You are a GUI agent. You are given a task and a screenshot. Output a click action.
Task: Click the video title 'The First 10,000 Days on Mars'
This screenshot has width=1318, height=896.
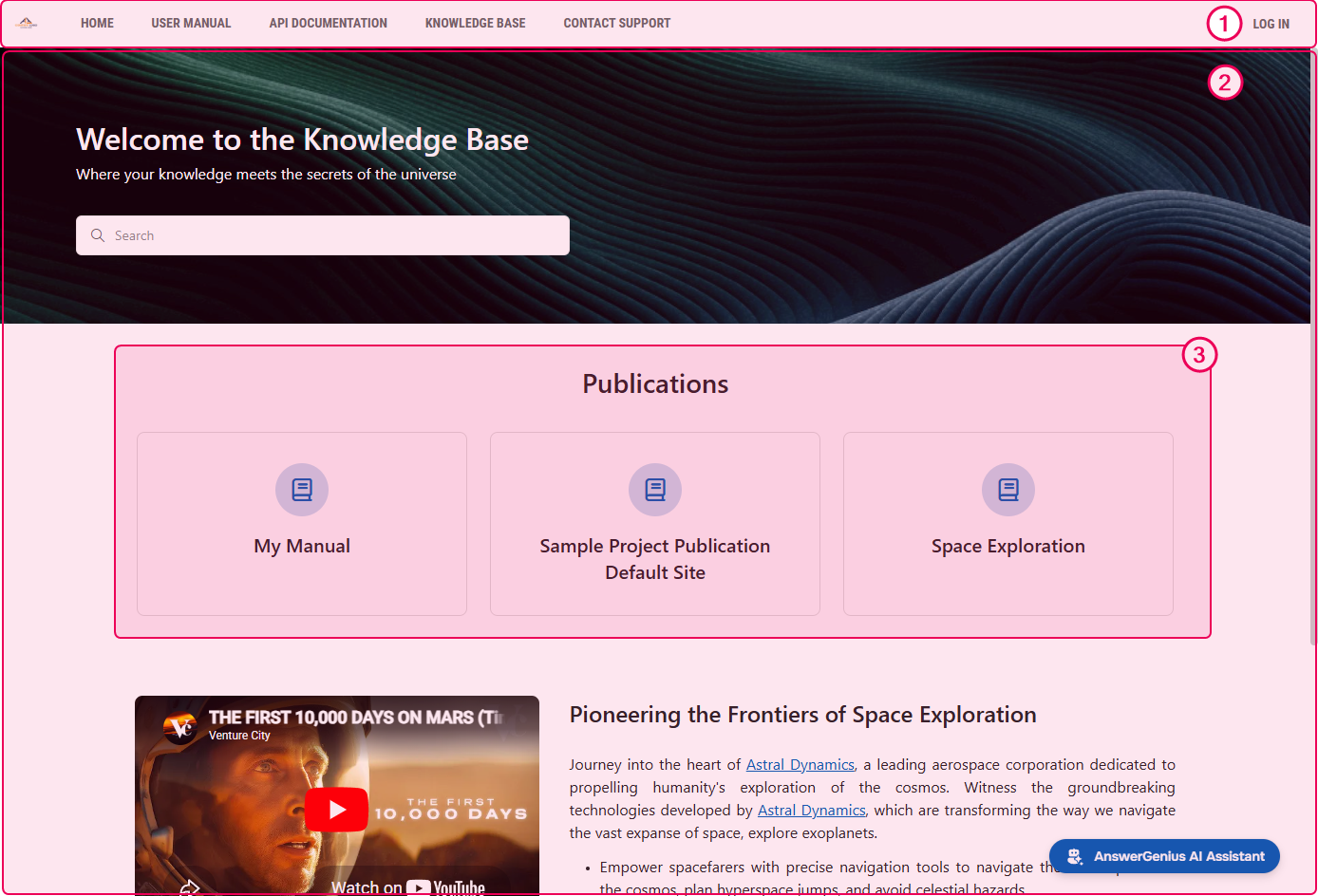point(356,718)
